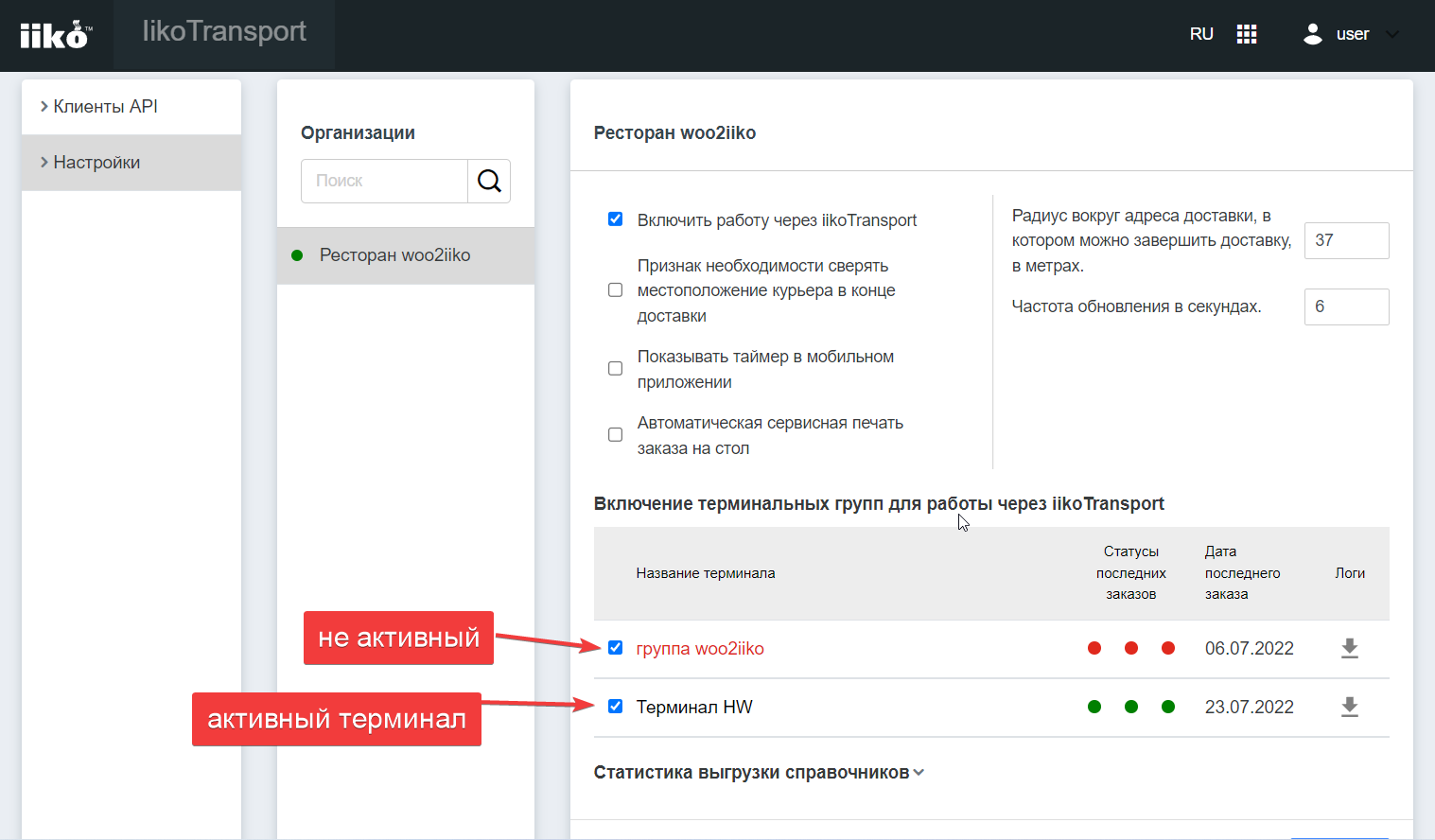Enable Автоматическая сервисная печать checkbox
This screenshot has width=1435, height=840.
pyautogui.click(x=615, y=435)
